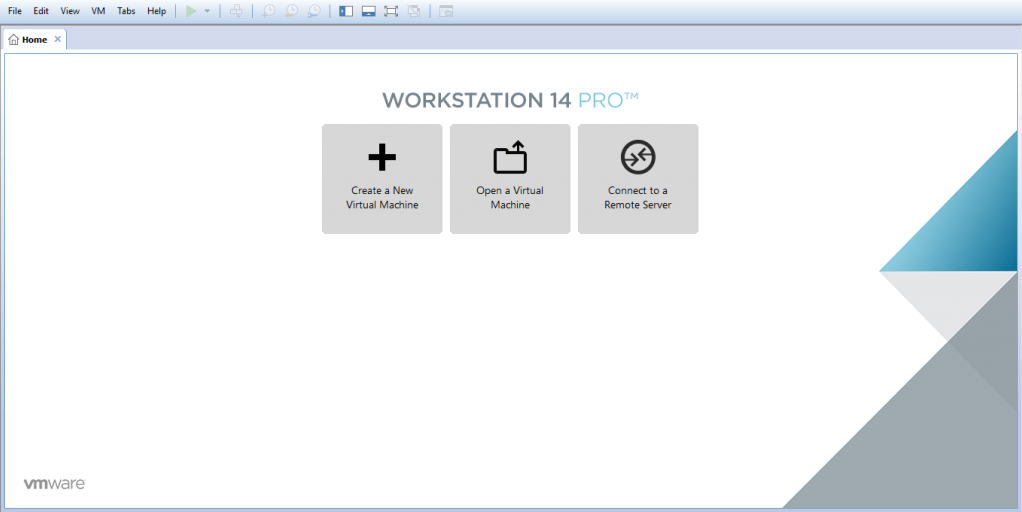Click the folder-with-arrow open VM icon
The width and height of the screenshot is (1022, 512).
coord(510,157)
